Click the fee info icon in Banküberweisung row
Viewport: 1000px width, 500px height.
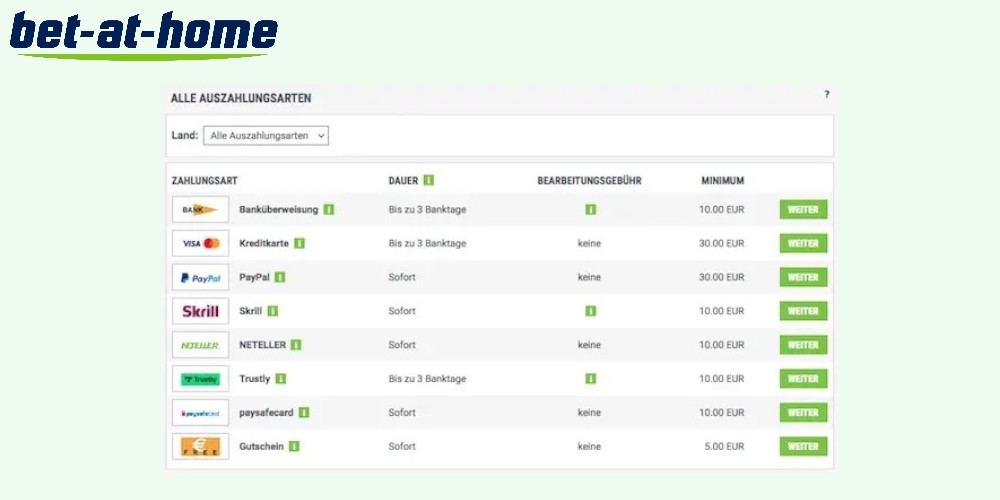click(x=591, y=209)
